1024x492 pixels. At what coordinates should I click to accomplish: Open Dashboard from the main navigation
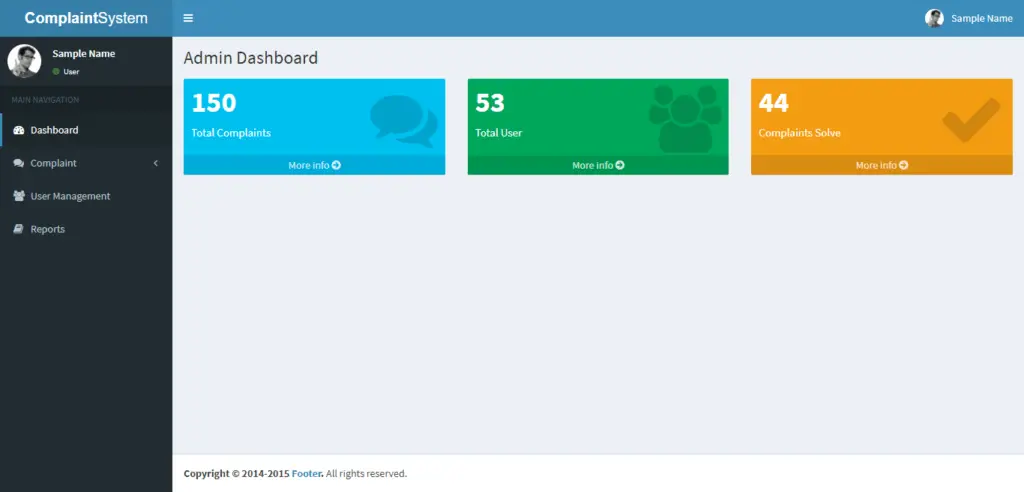(54, 130)
